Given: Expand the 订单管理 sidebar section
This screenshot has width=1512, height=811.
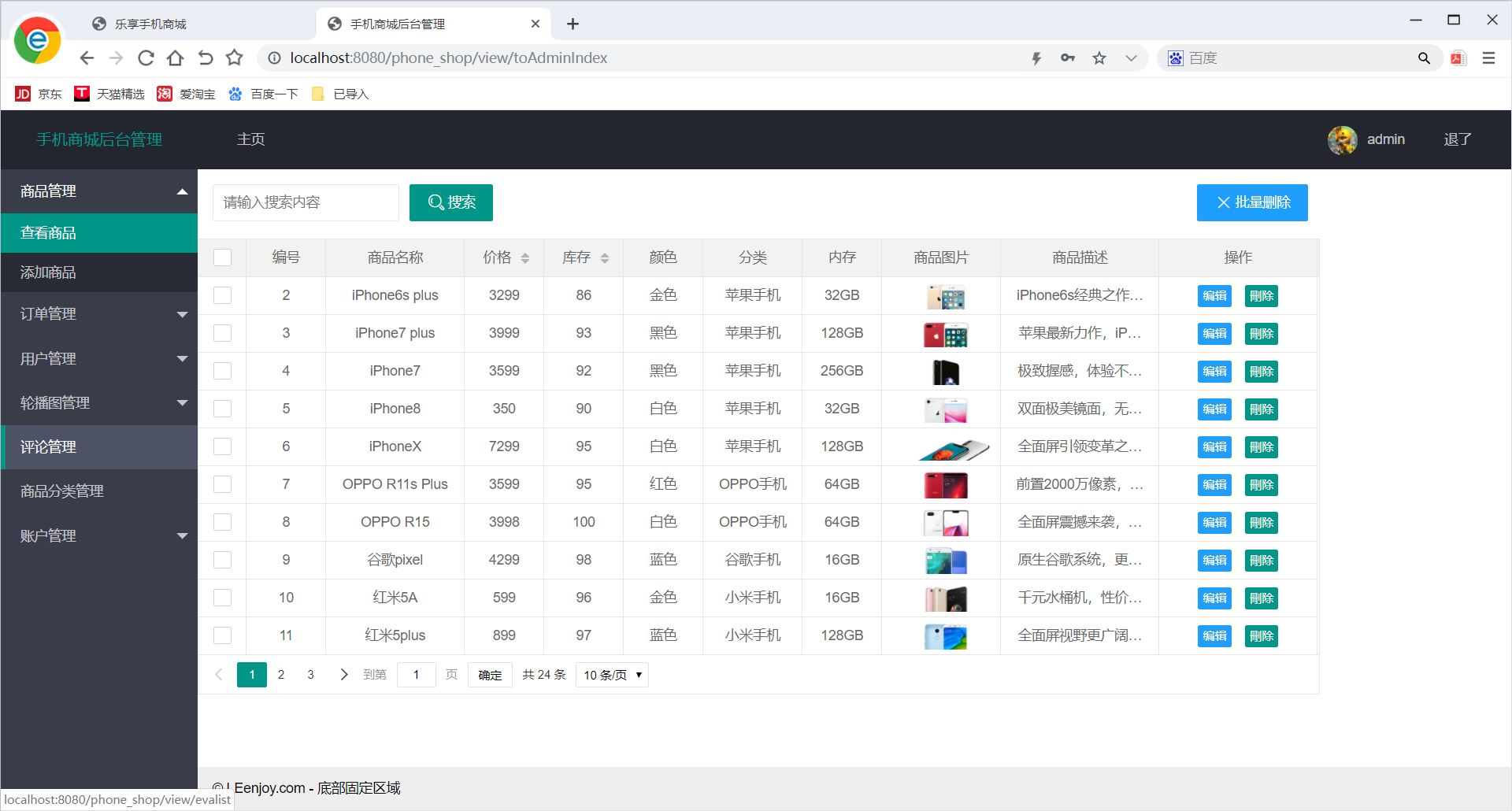Looking at the screenshot, I should point(98,313).
